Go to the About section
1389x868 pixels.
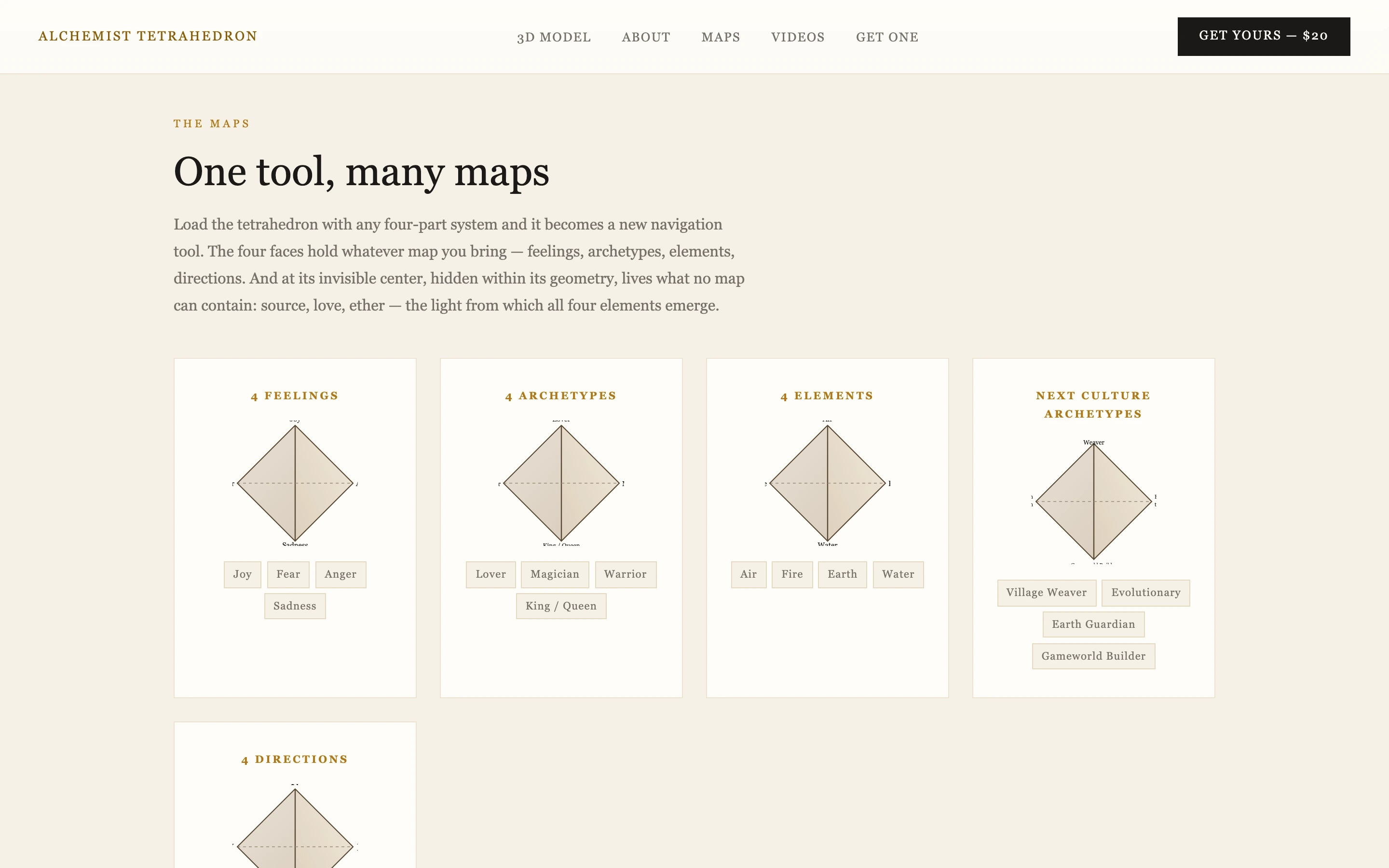(646, 37)
